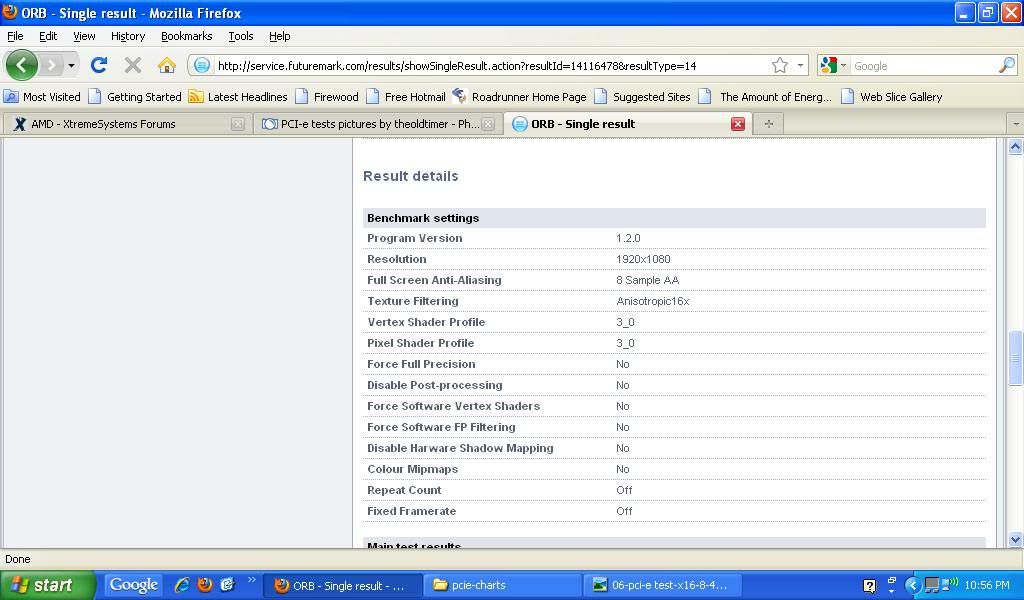1024x600 pixels.
Task: Launch Firefox from quick launch icon
Action: (205, 585)
